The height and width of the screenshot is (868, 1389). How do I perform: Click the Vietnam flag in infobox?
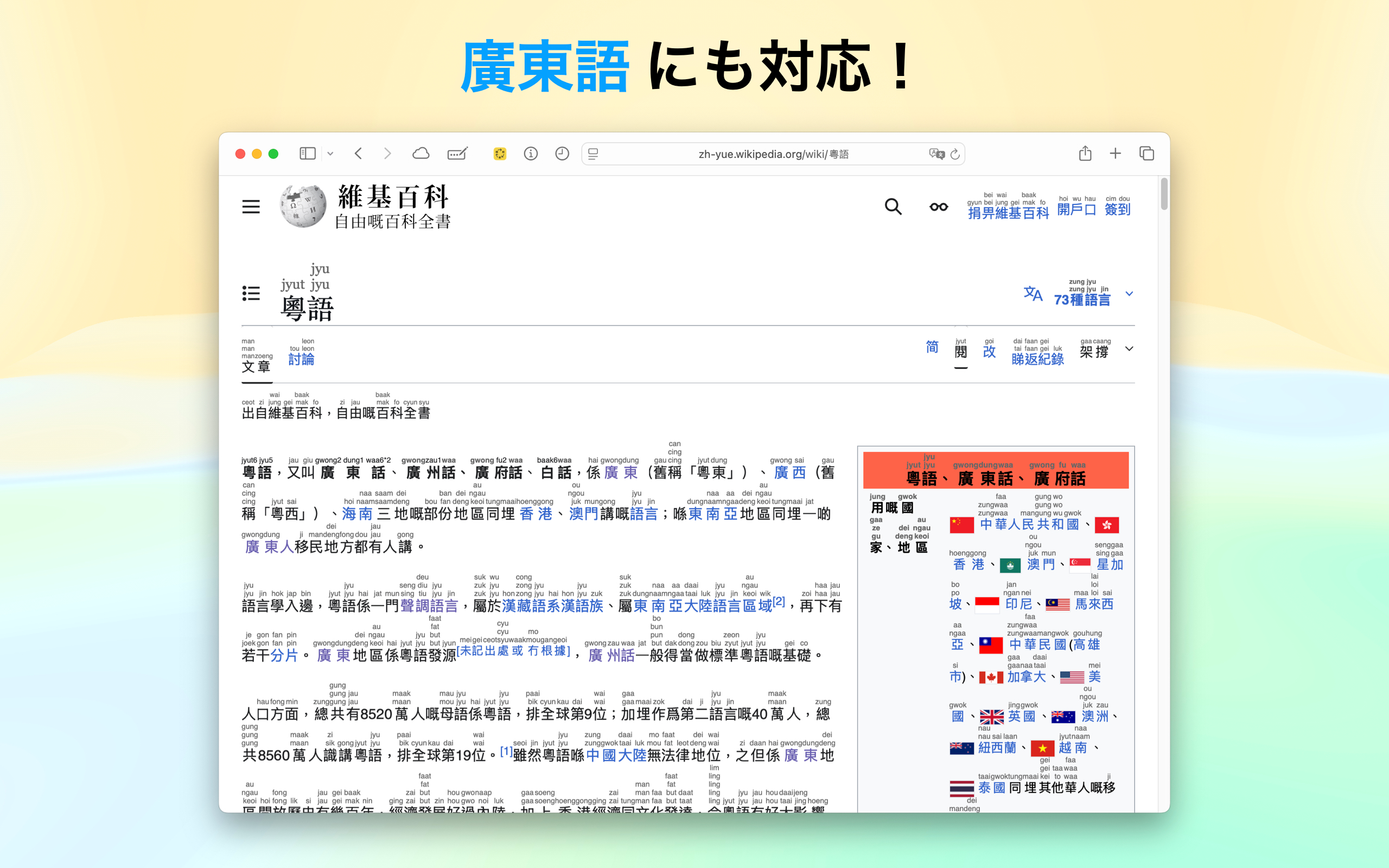click(x=1042, y=748)
